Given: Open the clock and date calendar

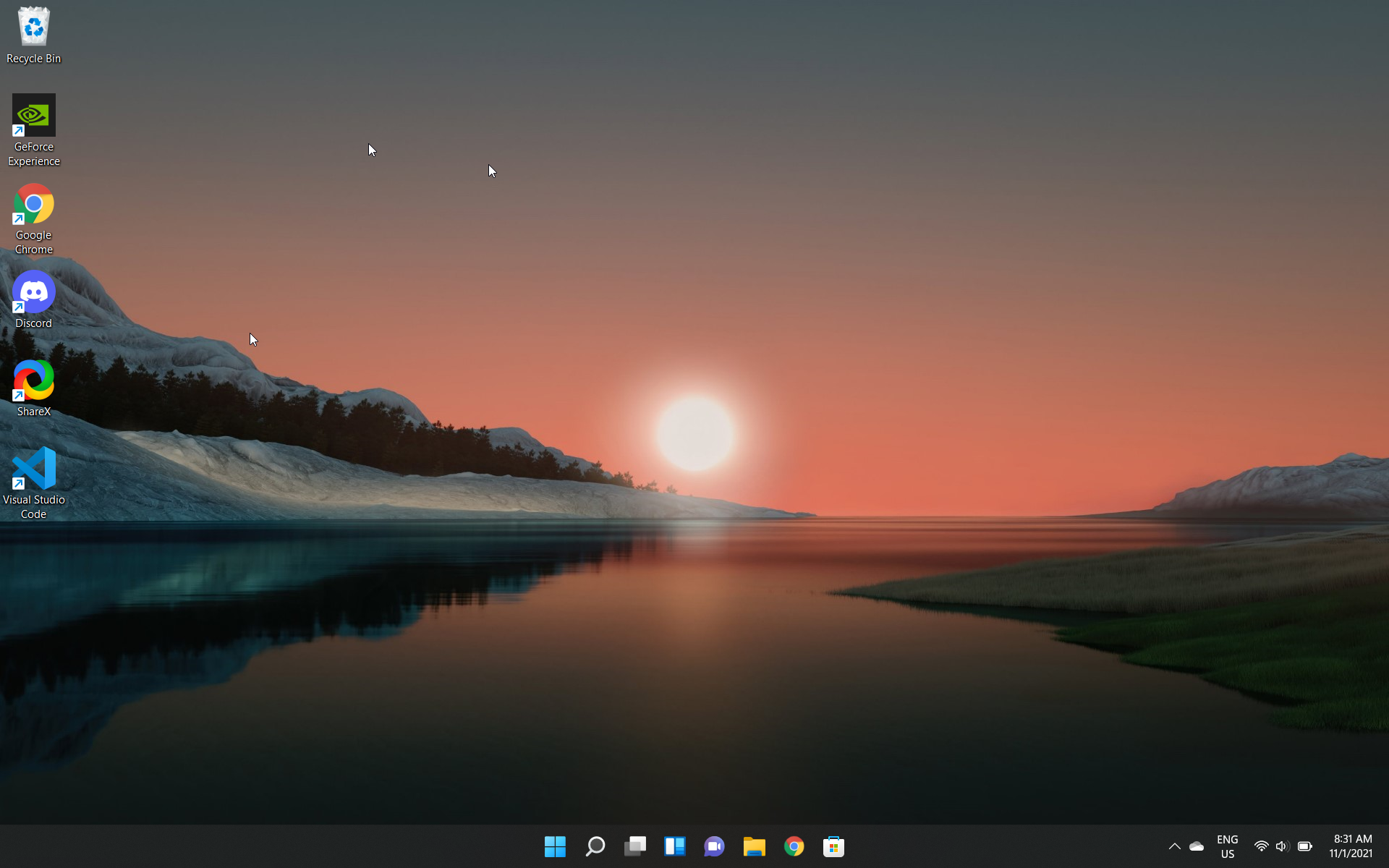Looking at the screenshot, I should (x=1351, y=846).
